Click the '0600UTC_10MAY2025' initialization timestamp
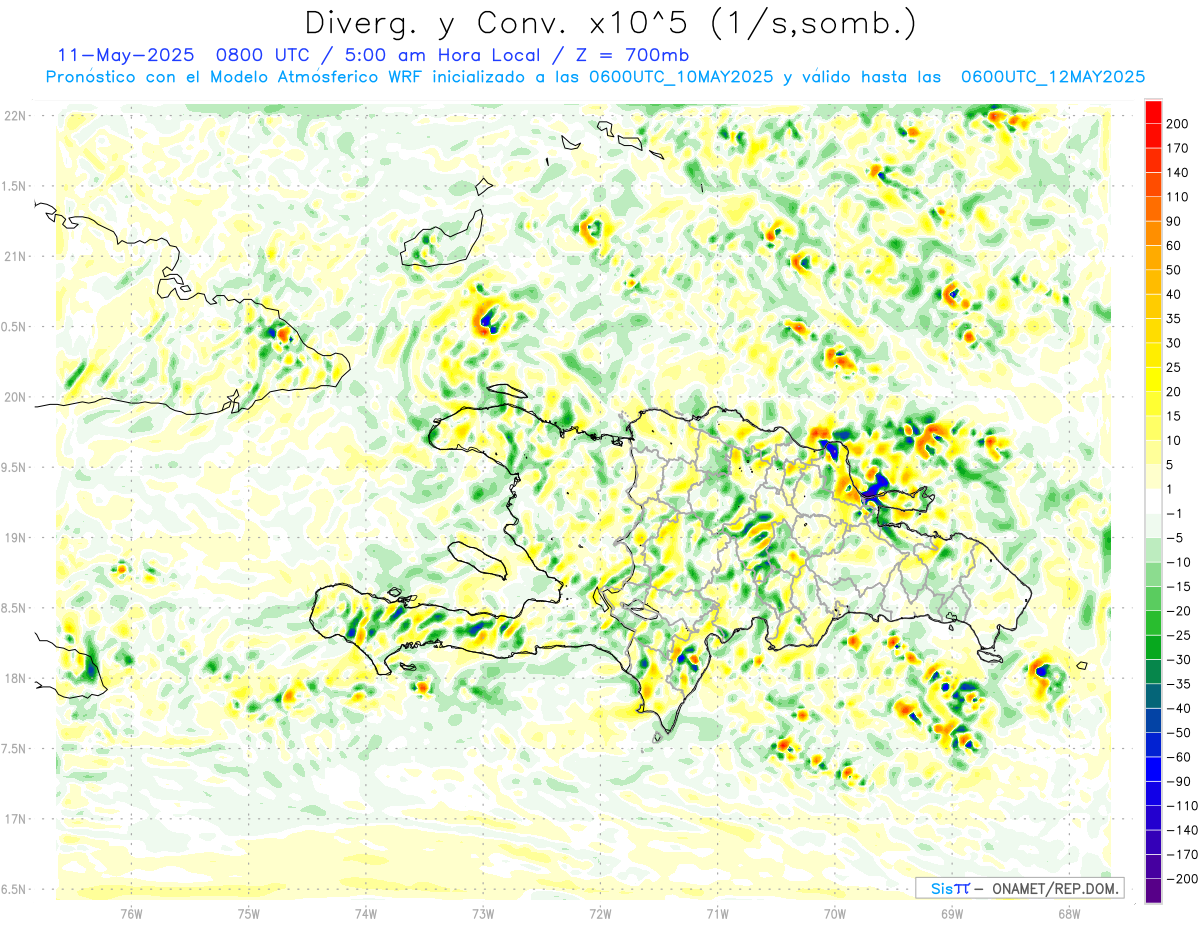This screenshot has height=927, width=1200. tap(681, 76)
